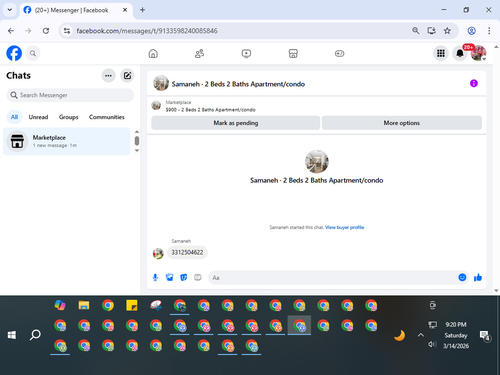The width and height of the screenshot is (500, 375).
Task: Click the conversation header title Samaneh
Action: coord(238,84)
